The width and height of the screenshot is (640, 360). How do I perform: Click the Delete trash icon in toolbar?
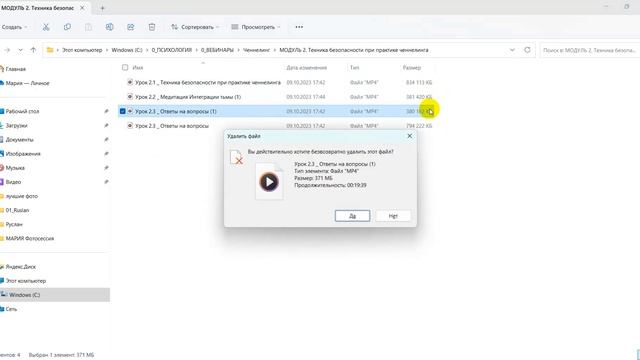[x=152, y=27]
